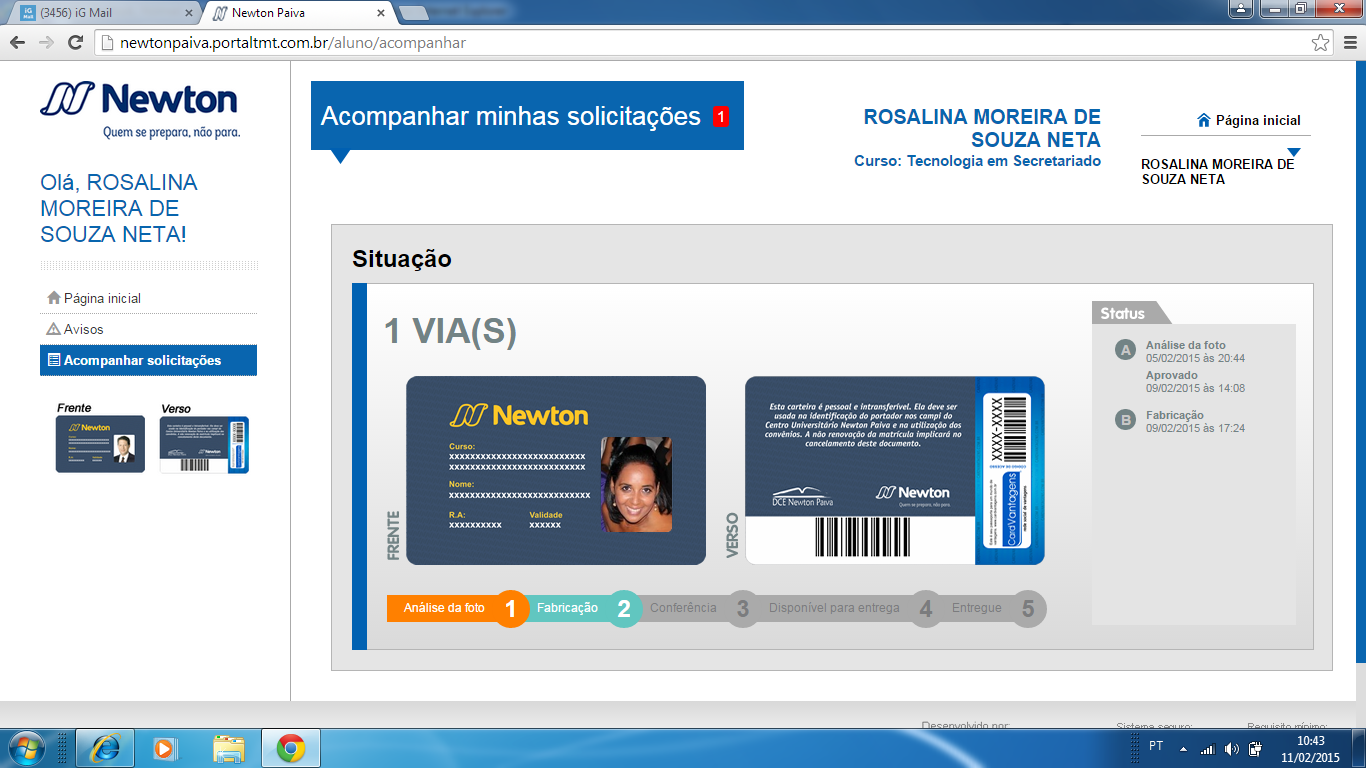Click the Verso card thumbnail in sidebar
The width and height of the screenshot is (1366, 768).
[204, 444]
